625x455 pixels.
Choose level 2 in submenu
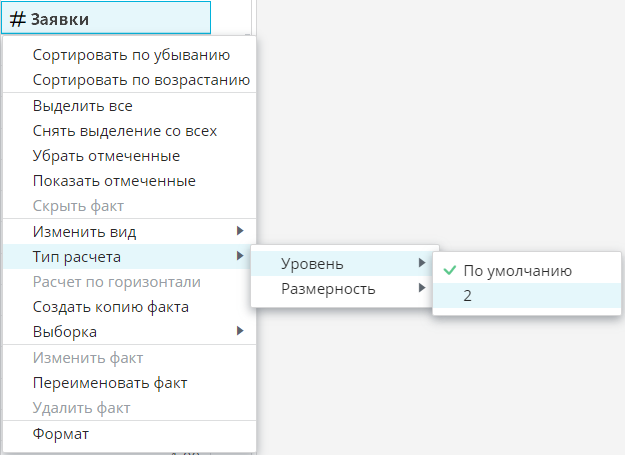coord(468,296)
